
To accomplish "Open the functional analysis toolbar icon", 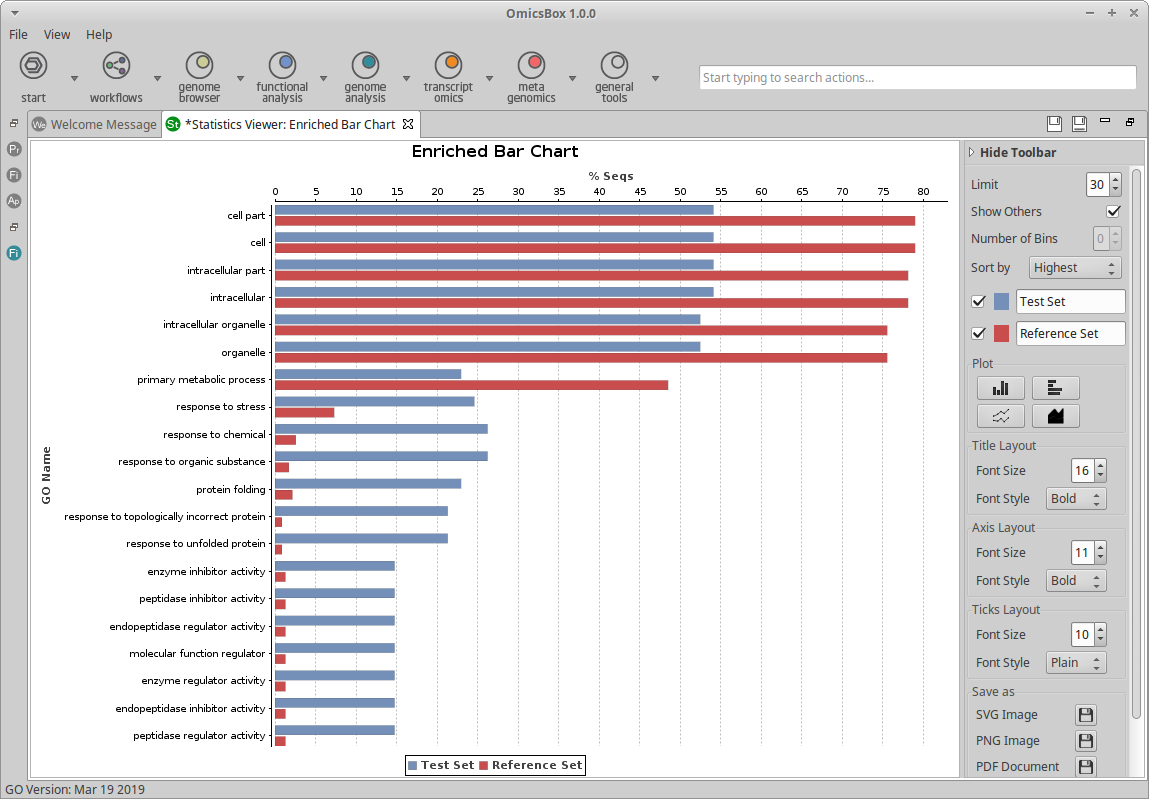I will coord(282,66).
